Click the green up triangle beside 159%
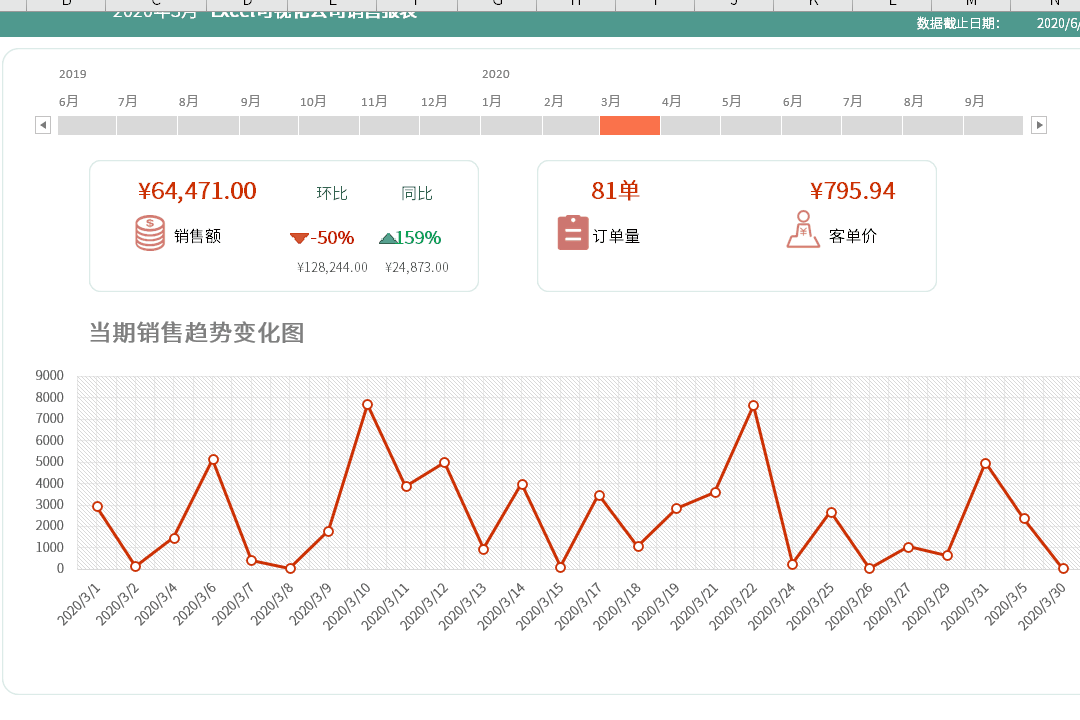The image size is (1080, 720). pyautogui.click(x=388, y=238)
